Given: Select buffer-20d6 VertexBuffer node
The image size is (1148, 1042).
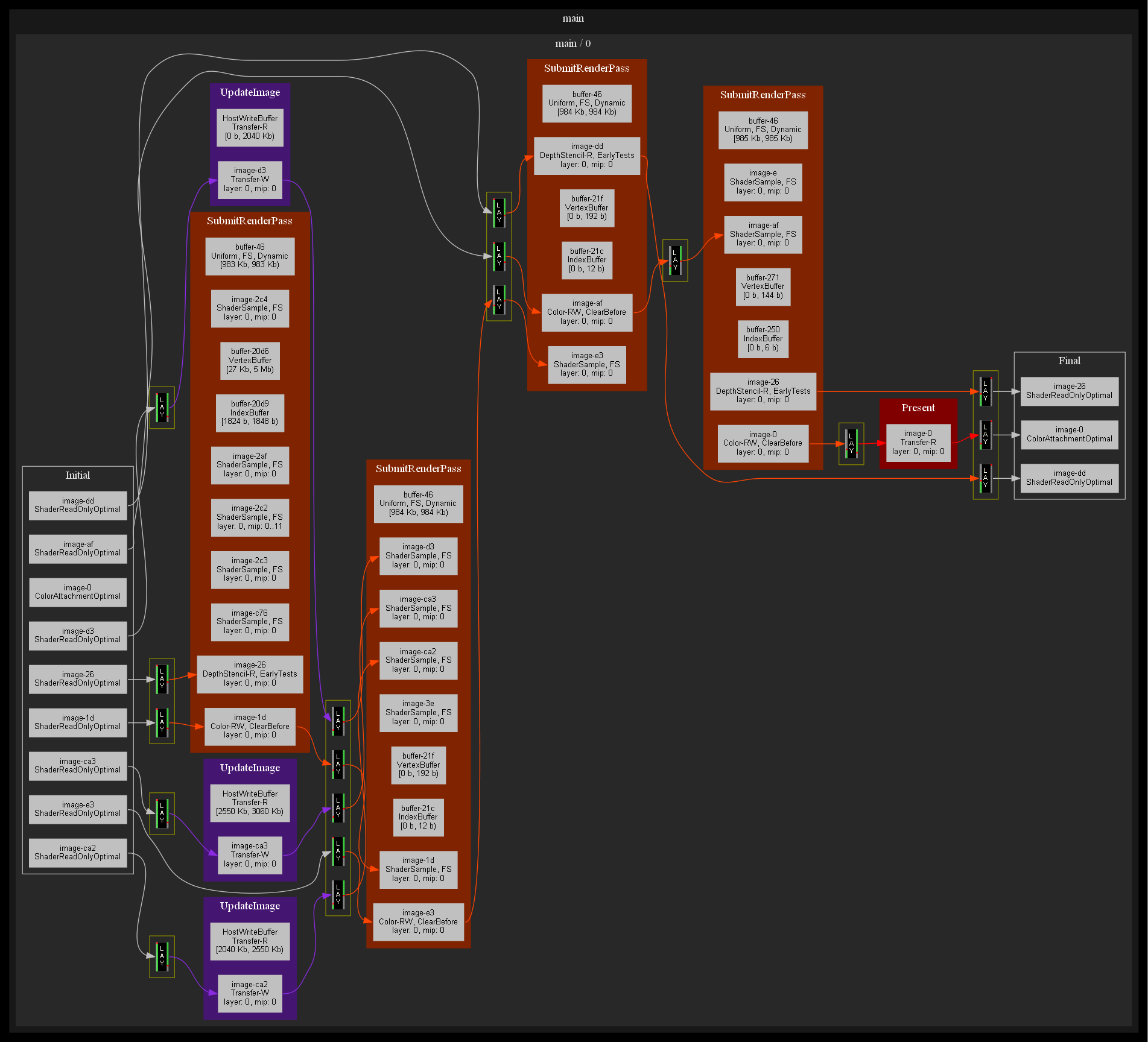Looking at the screenshot, I should click(250, 361).
